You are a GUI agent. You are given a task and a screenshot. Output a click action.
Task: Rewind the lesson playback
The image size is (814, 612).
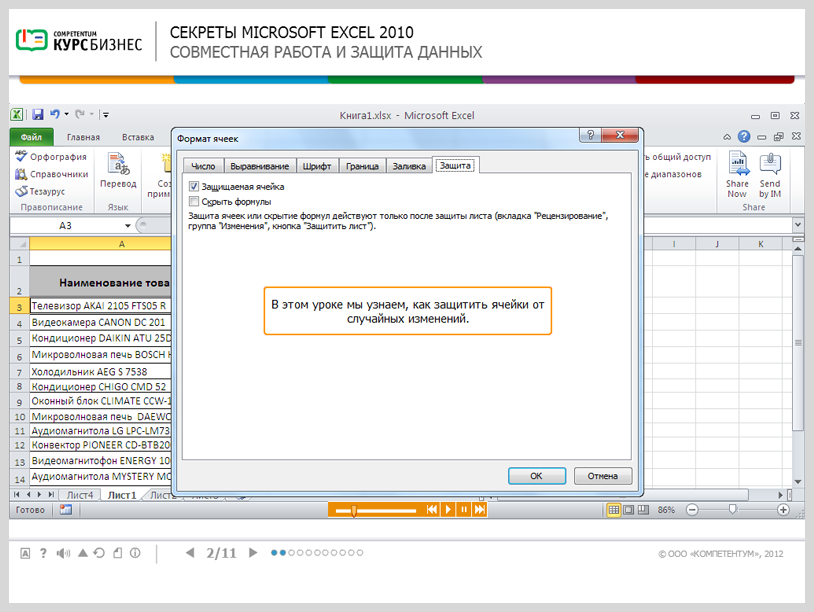(431, 510)
